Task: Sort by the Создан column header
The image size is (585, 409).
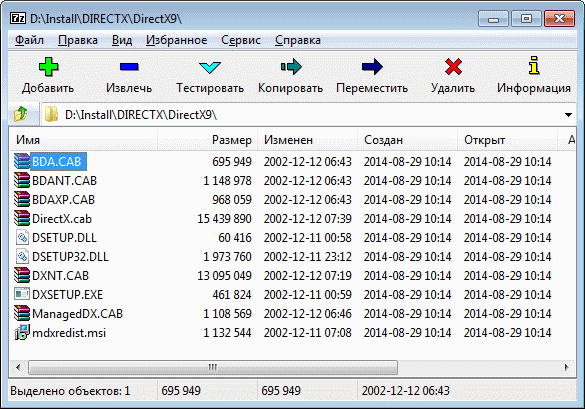Action: pyautogui.click(x=407, y=140)
